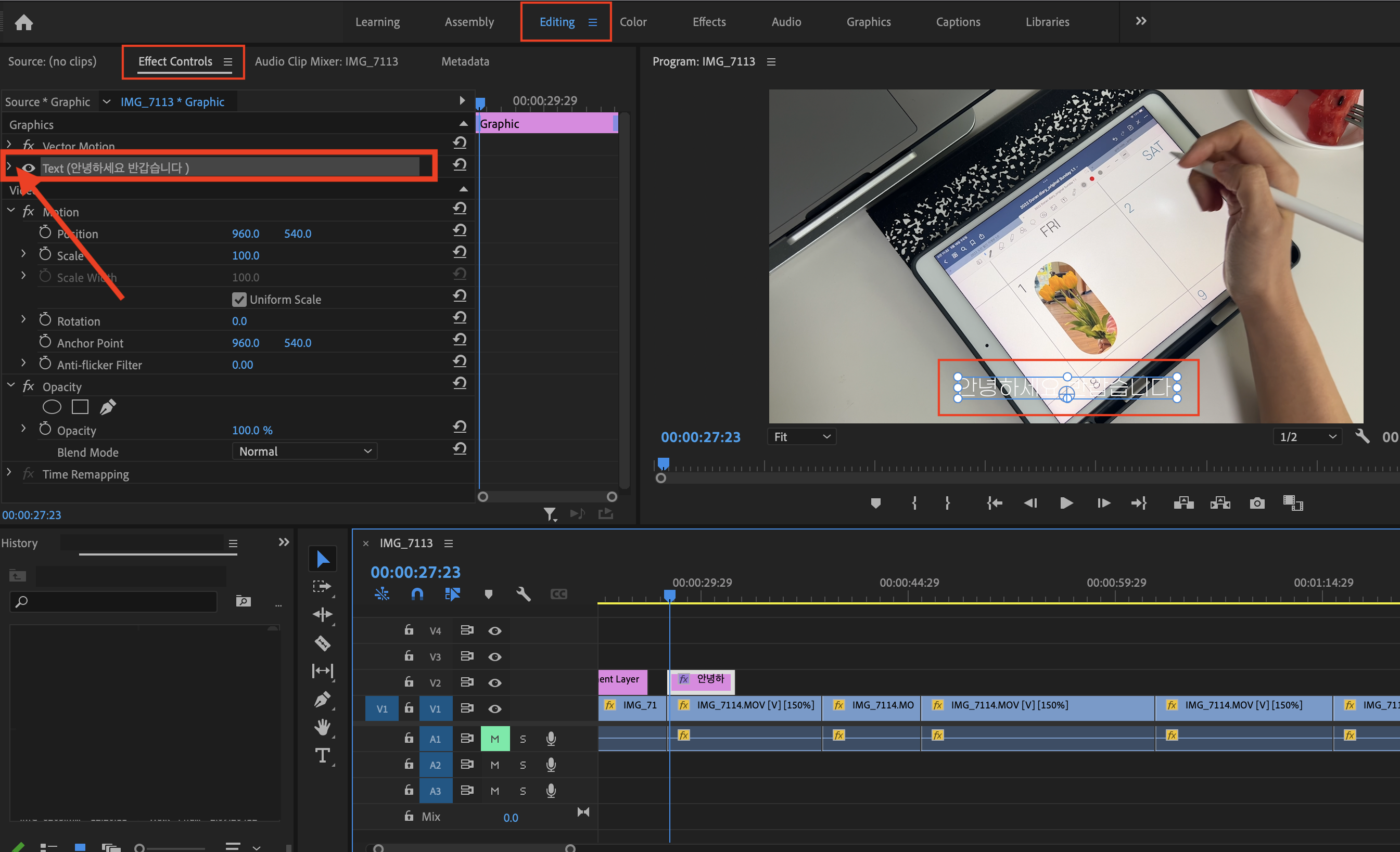This screenshot has width=1400, height=852.
Task: Hide the V2 track output
Action: pyautogui.click(x=494, y=683)
